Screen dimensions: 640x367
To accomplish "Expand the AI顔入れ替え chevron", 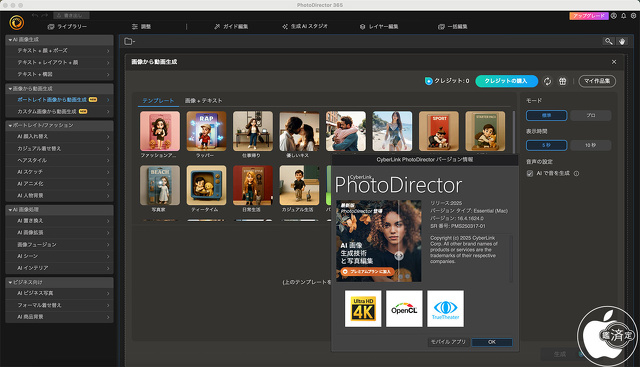I will tap(108, 137).
